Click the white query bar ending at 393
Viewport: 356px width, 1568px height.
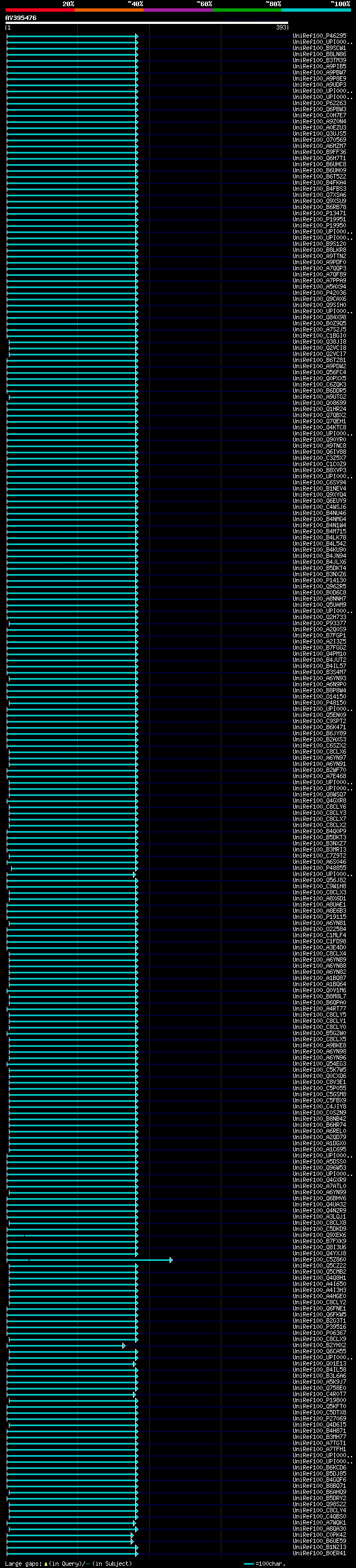click(147, 22)
